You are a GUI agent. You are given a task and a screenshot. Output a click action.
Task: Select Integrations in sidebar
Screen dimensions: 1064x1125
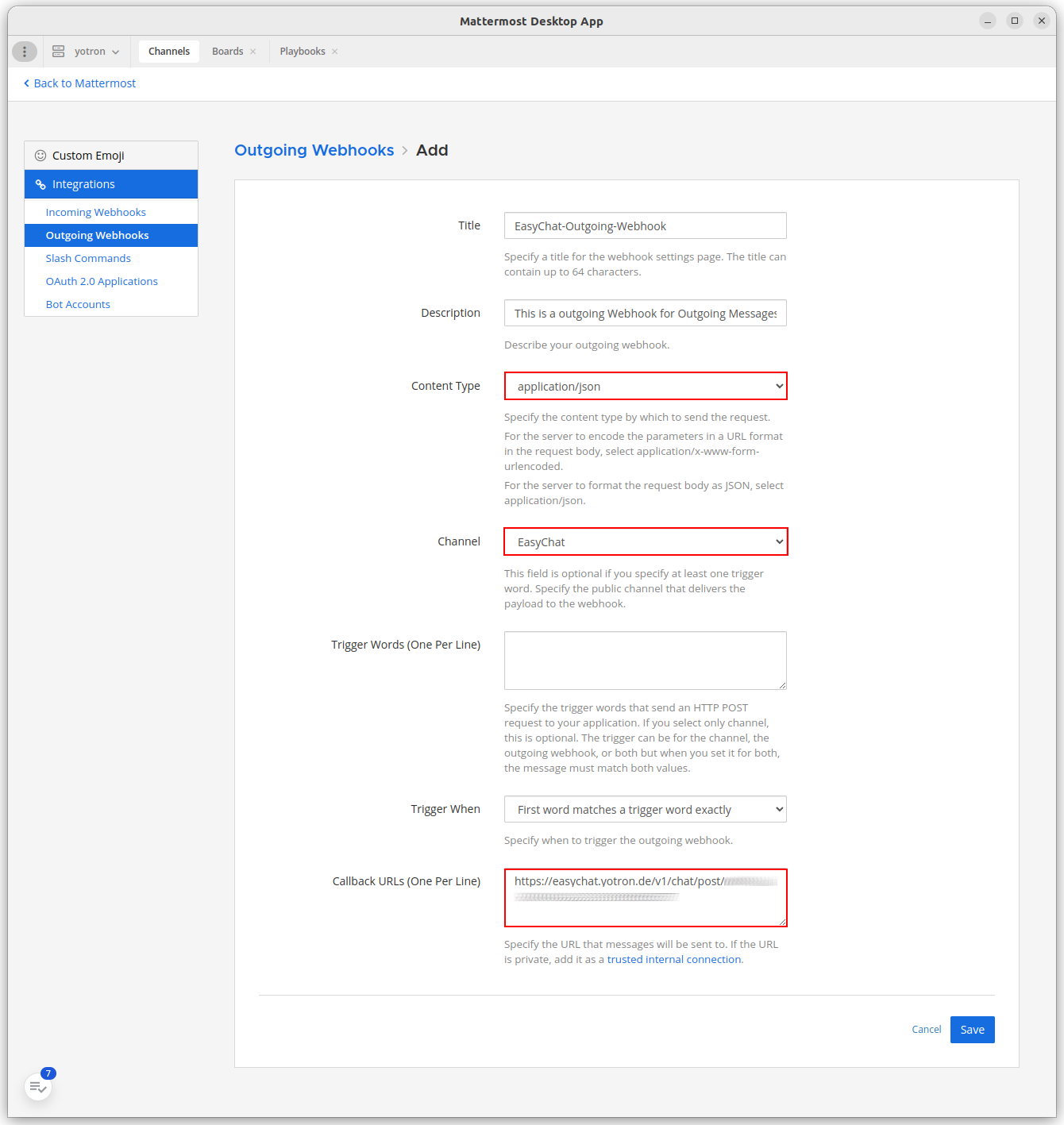pyautogui.click(x=111, y=184)
